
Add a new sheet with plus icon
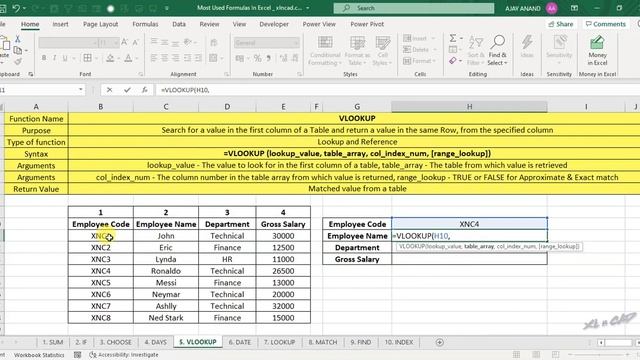[440, 342]
